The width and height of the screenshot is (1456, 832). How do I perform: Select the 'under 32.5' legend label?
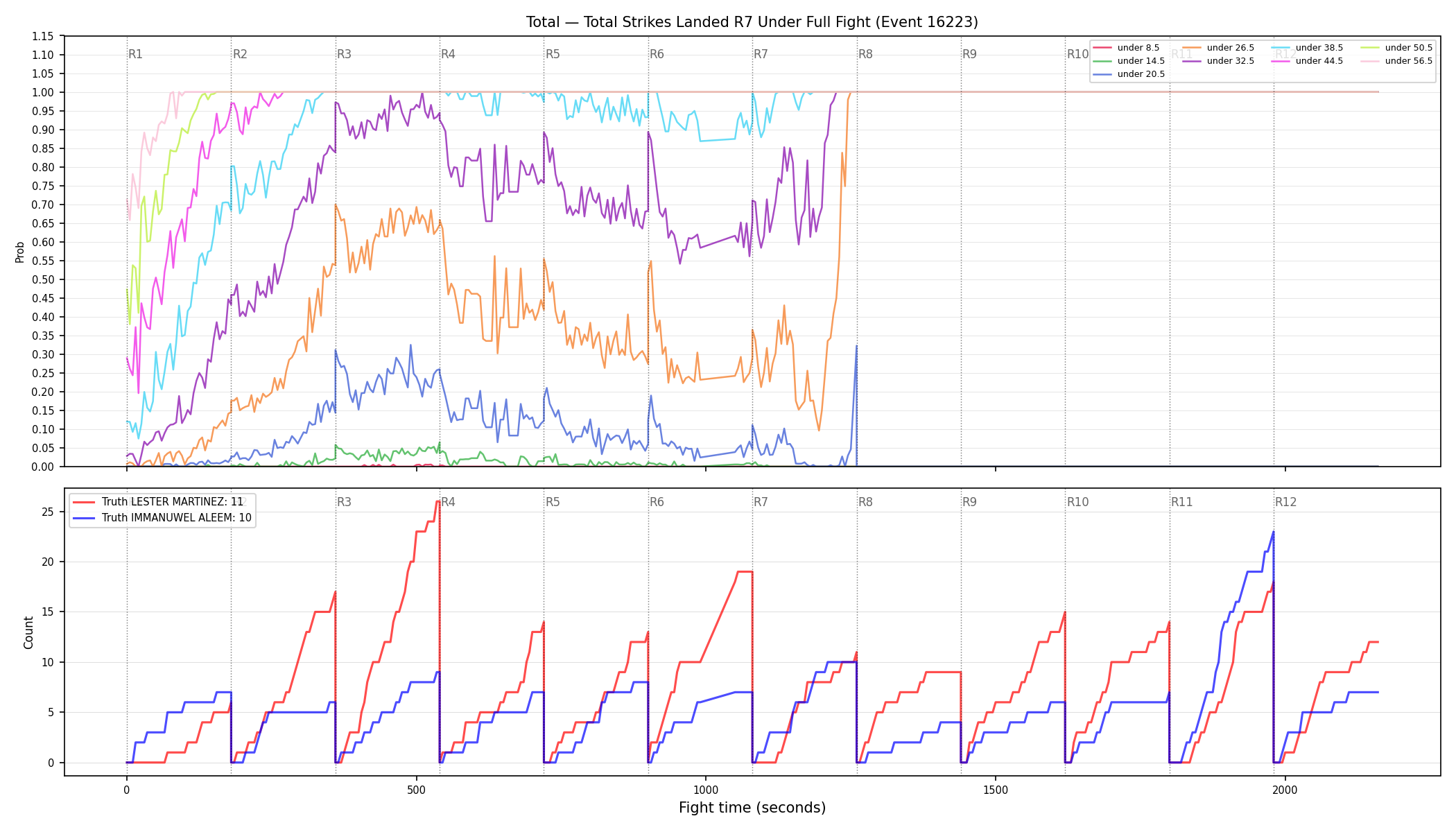point(1231,61)
